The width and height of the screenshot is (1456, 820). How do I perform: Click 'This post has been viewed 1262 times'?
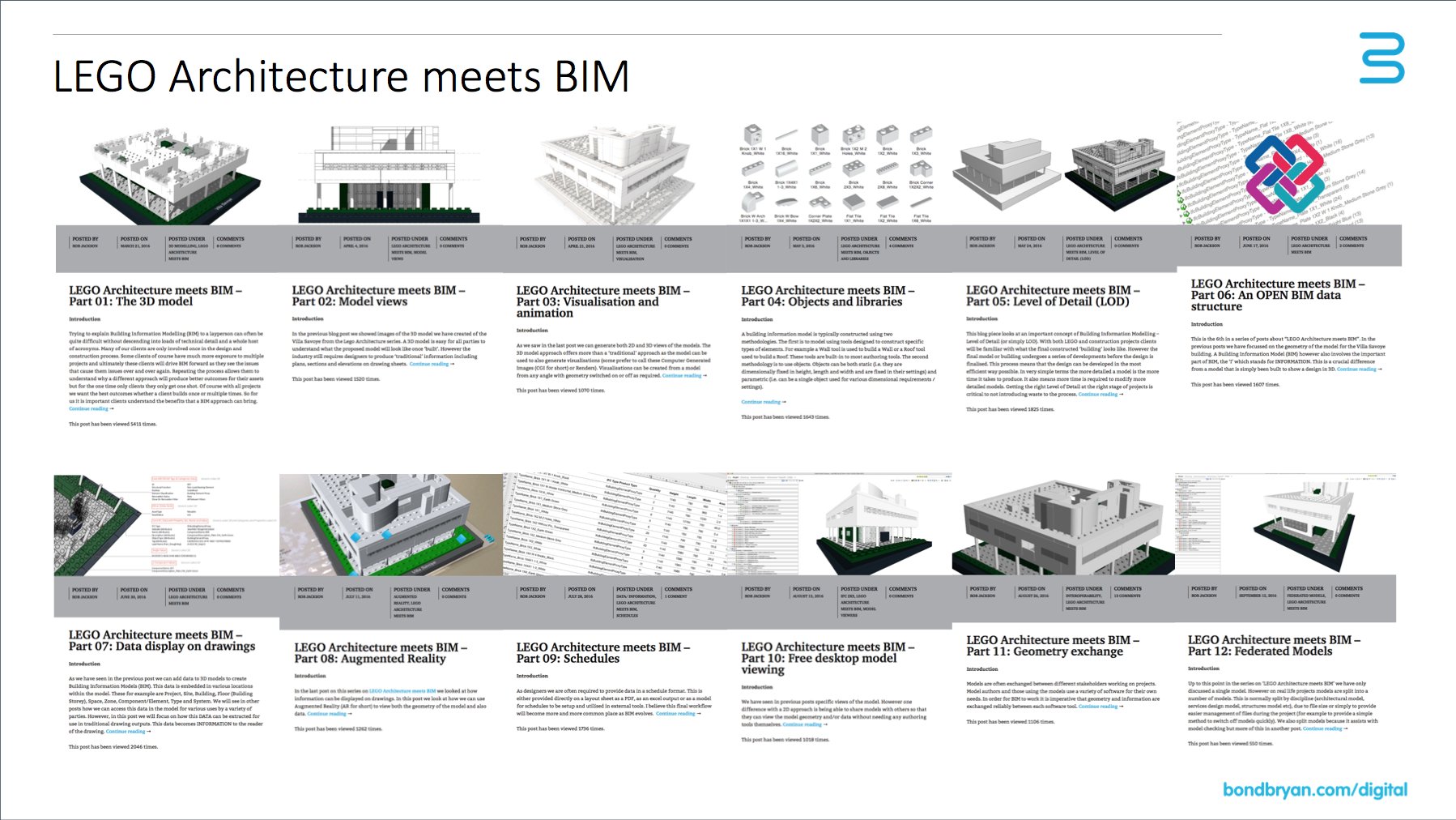[338, 729]
